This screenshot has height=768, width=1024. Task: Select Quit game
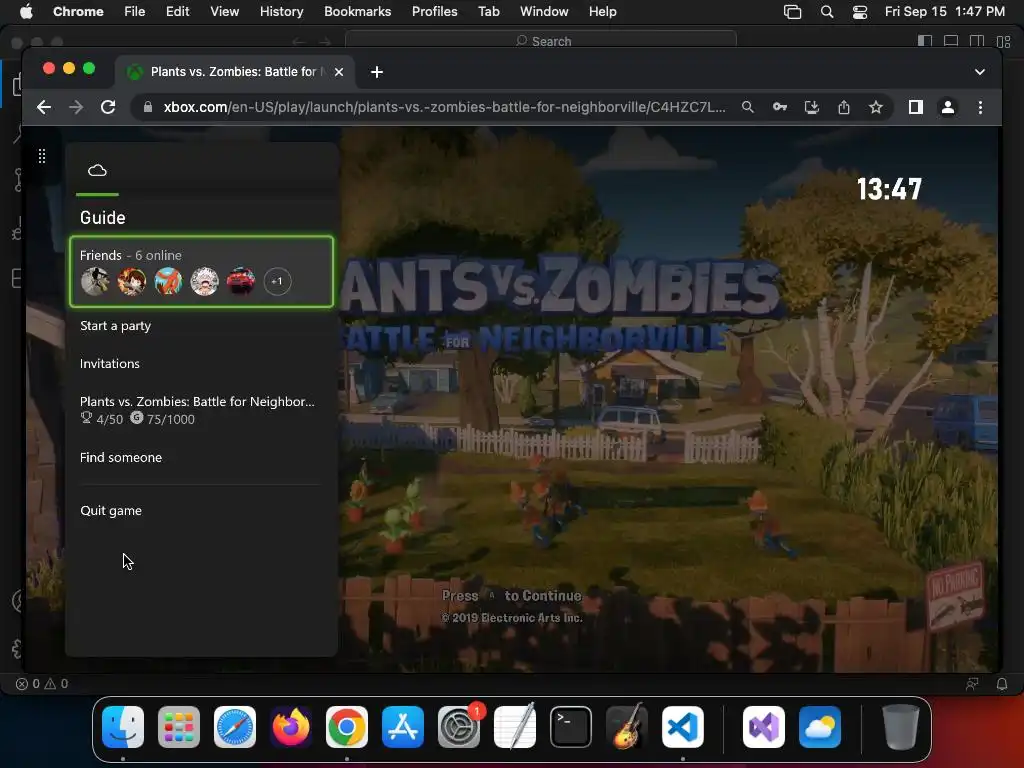coord(111,511)
